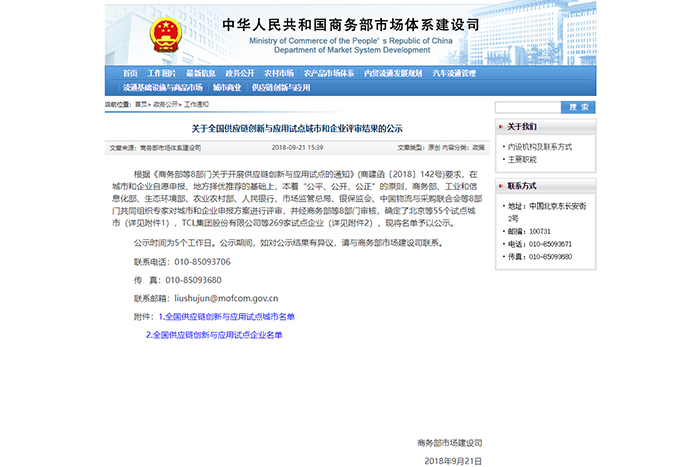Open the 农村市场 menu item
The image size is (700, 467).
pos(279,73)
